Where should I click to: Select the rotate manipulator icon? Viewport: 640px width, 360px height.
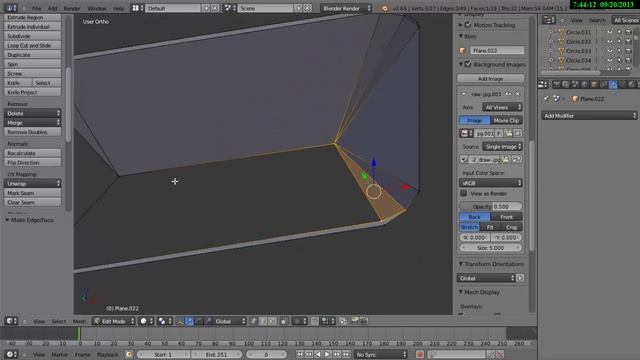pos(199,322)
